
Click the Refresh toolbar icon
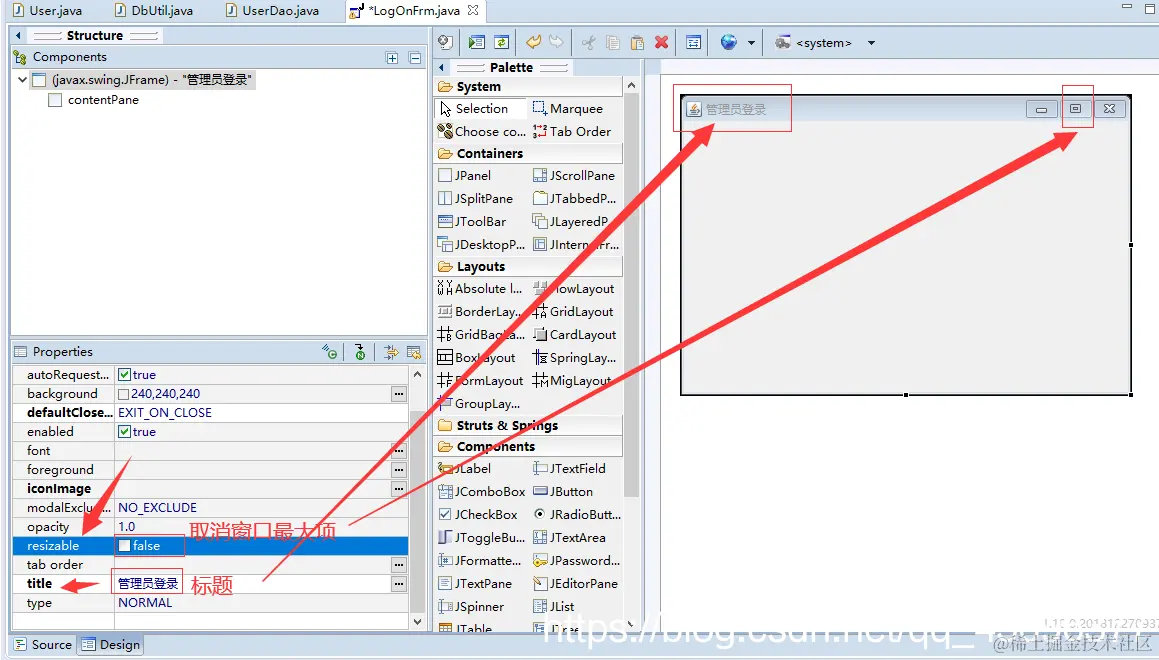point(502,43)
